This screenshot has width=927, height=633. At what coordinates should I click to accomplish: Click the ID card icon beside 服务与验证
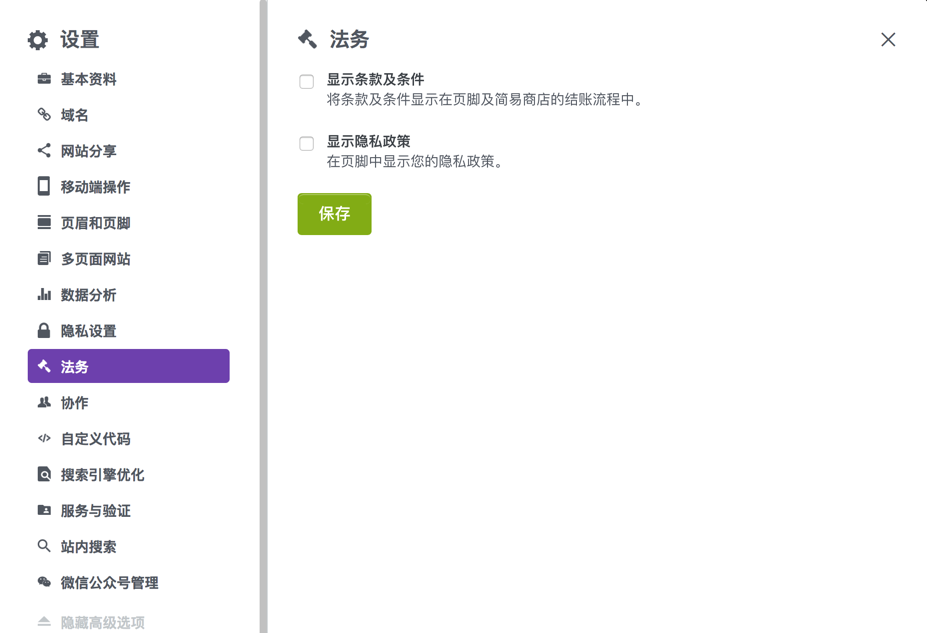click(44, 509)
